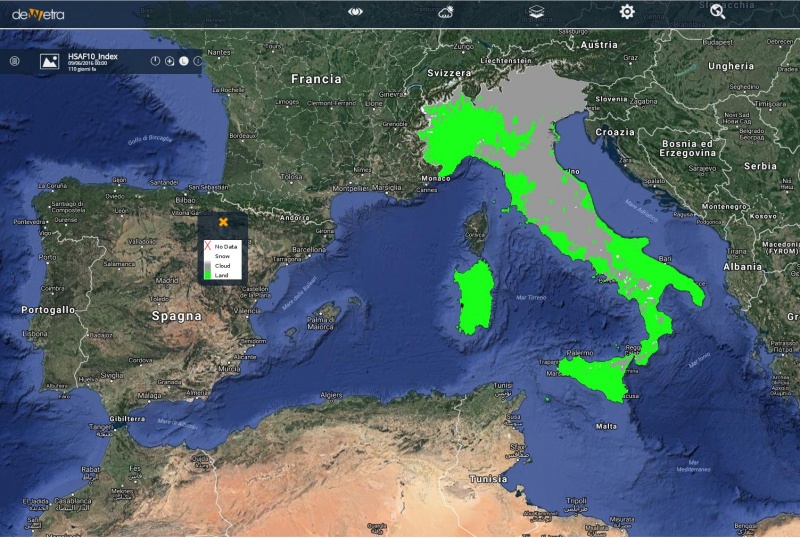
Task: Click the 'Snow' legend label
Action: tap(222, 256)
